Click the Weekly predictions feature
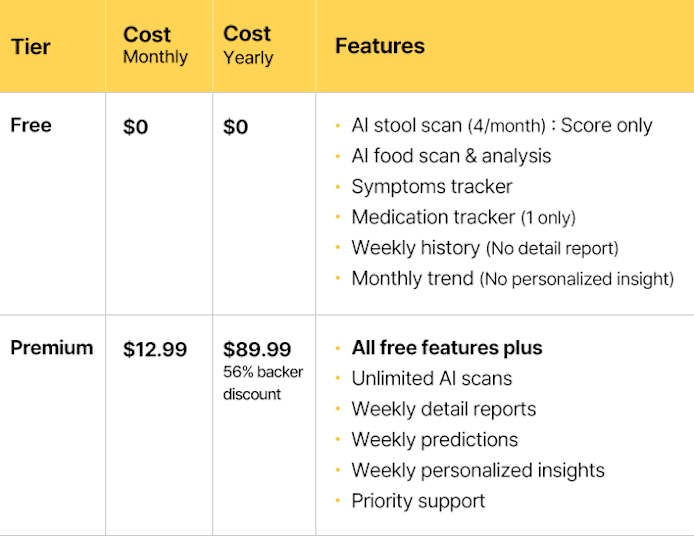 [x=434, y=440]
